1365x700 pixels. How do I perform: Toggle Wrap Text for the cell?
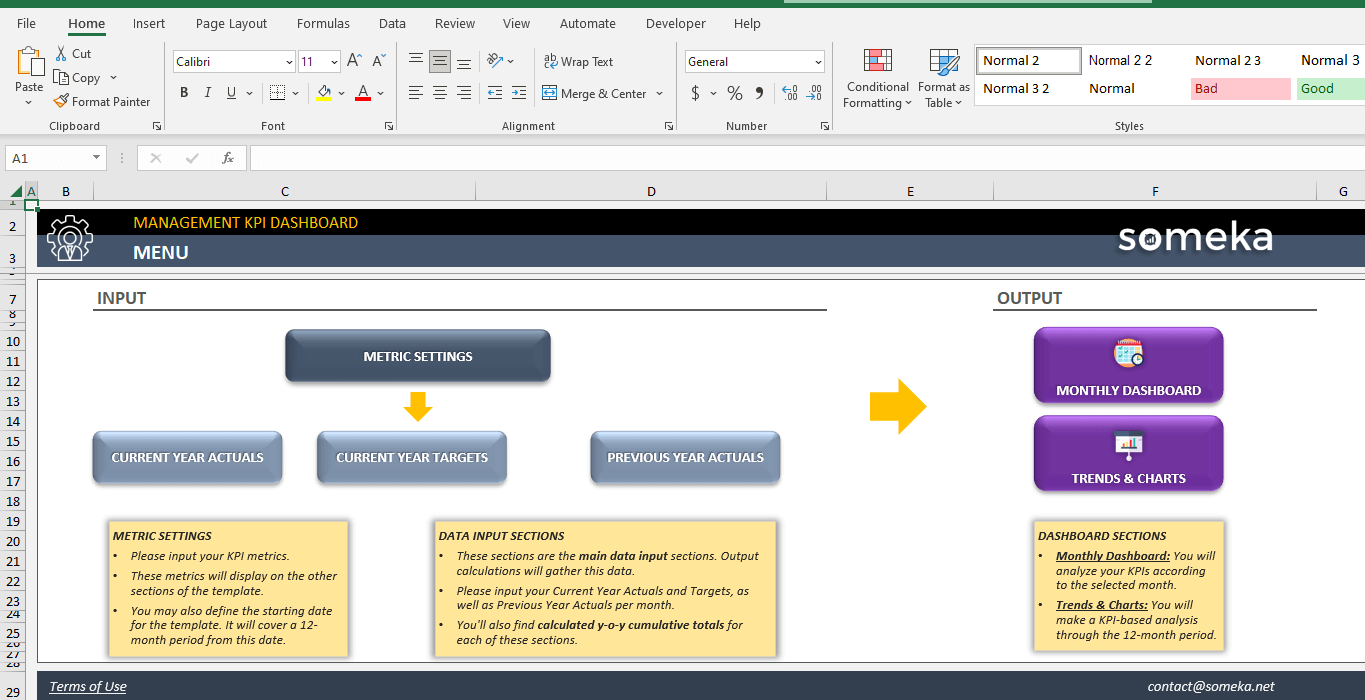(578, 62)
